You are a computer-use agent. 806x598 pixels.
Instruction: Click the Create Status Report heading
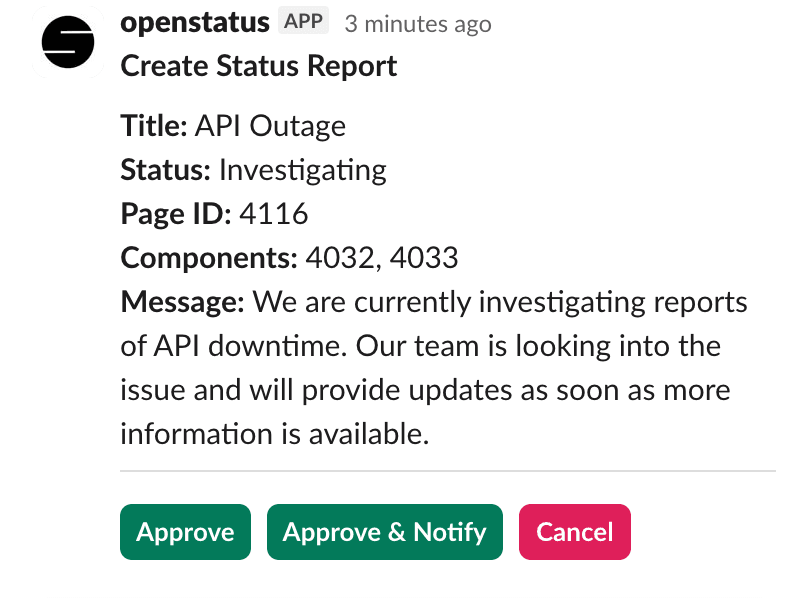pyautogui.click(x=258, y=66)
